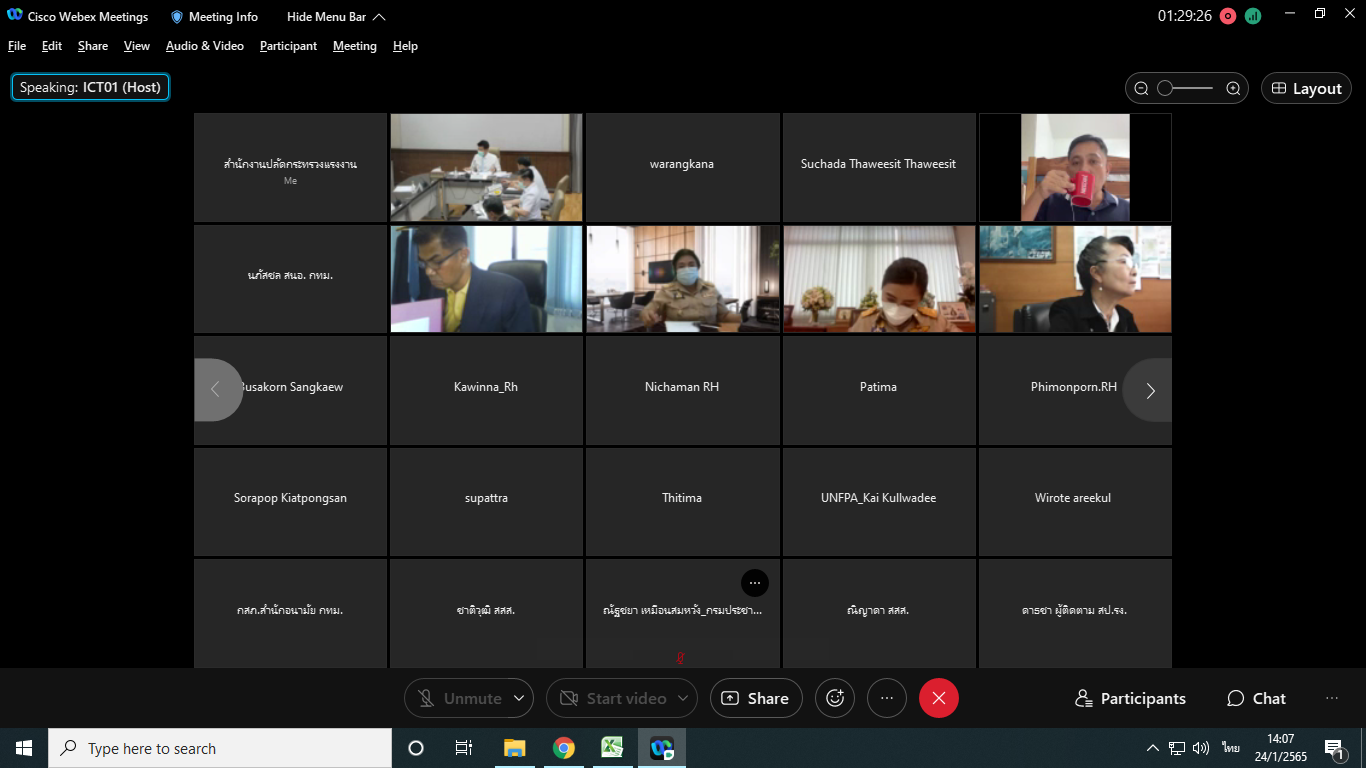The width and height of the screenshot is (1366, 768).
Task: Open Excel from the Windows taskbar
Action: [x=612, y=748]
